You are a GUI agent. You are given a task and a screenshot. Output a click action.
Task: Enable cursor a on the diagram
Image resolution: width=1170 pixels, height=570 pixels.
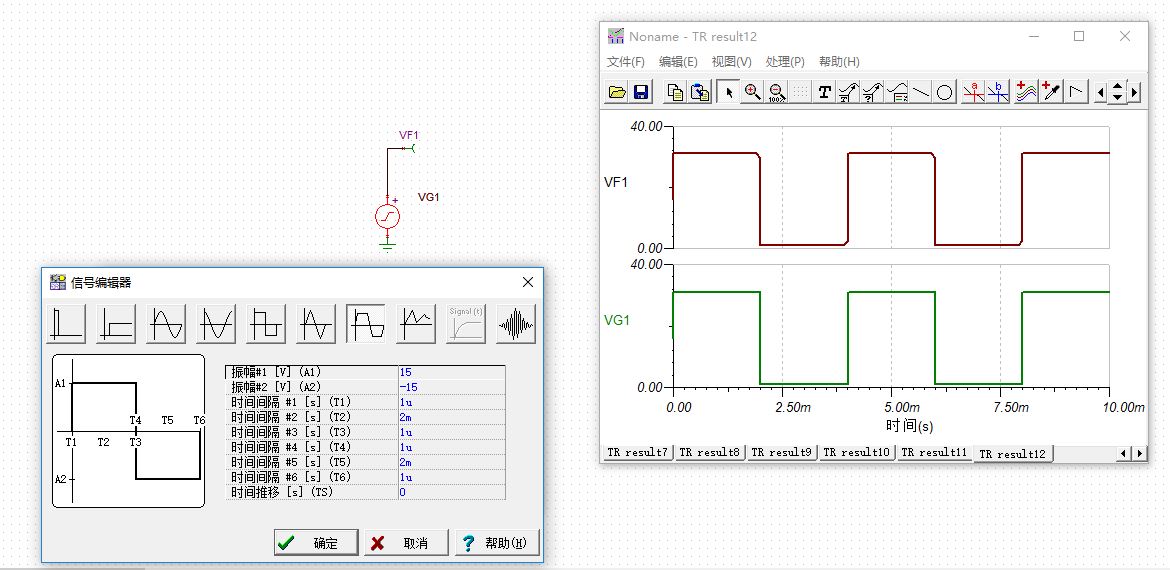(973, 92)
